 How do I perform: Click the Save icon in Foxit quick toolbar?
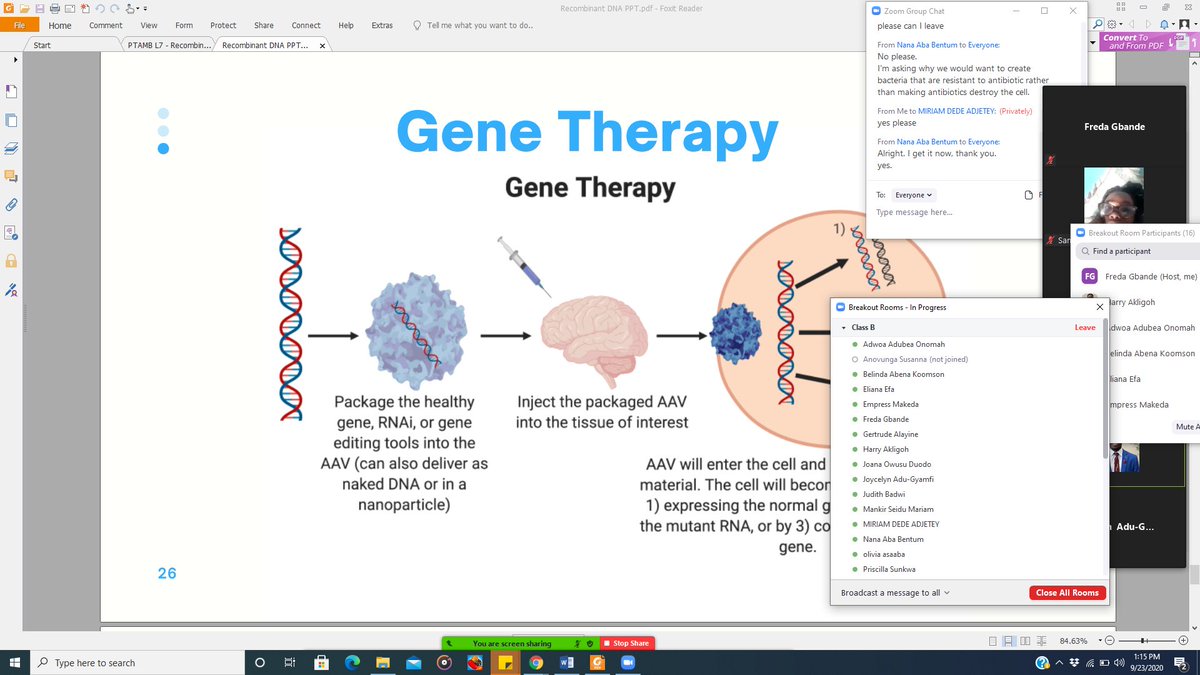click(40, 8)
